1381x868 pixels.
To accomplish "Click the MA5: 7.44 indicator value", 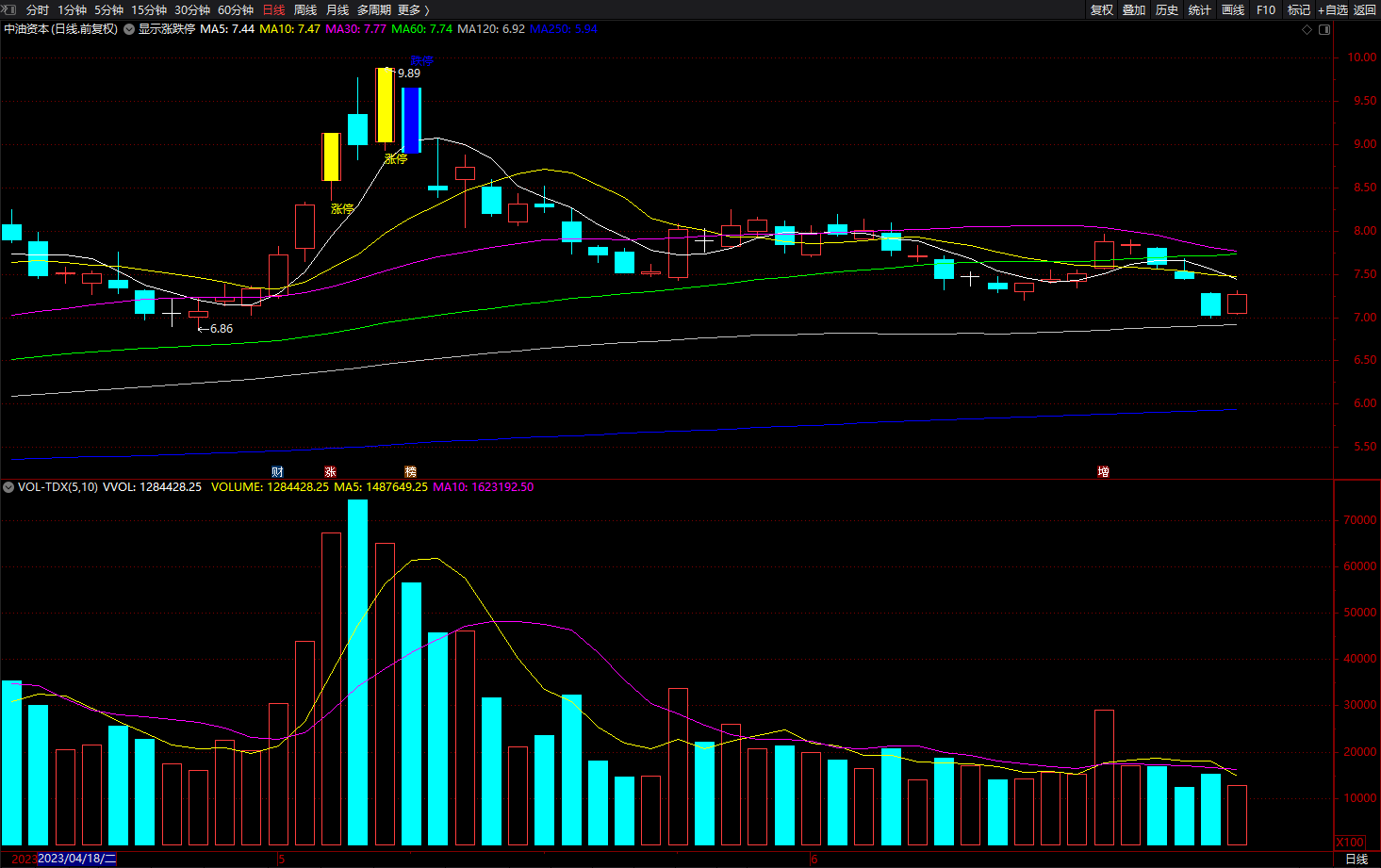I will click(227, 29).
